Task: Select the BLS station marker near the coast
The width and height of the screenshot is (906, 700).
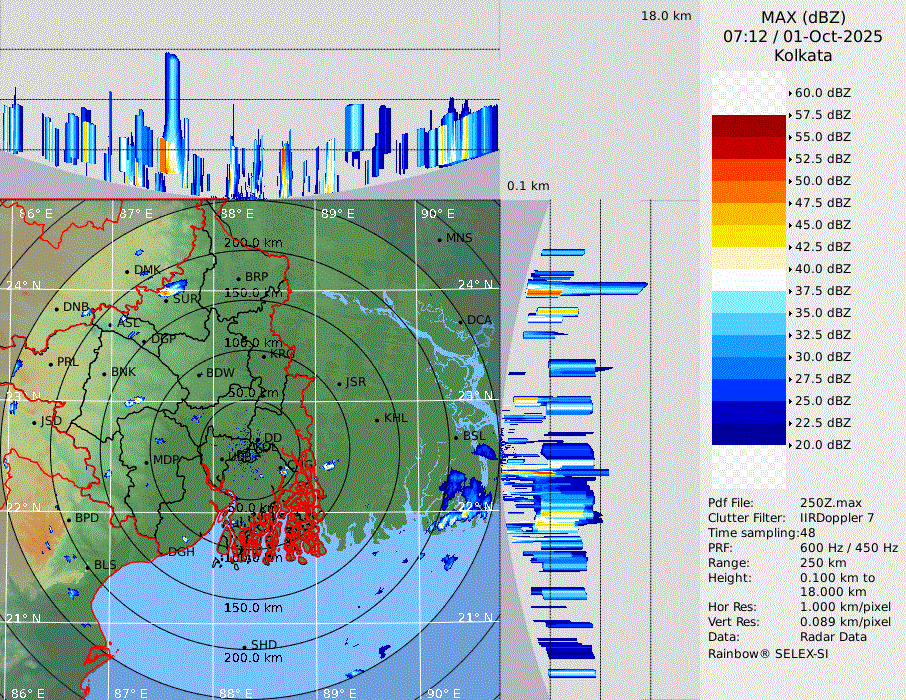Action: click(x=87, y=566)
